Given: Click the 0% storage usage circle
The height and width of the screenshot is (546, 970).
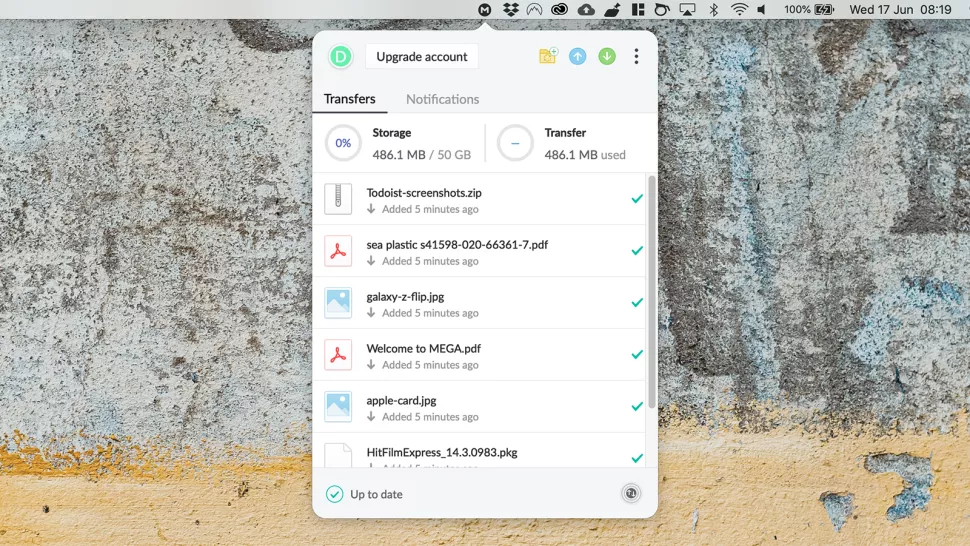Looking at the screenshot, I should (x=343, y=143).
